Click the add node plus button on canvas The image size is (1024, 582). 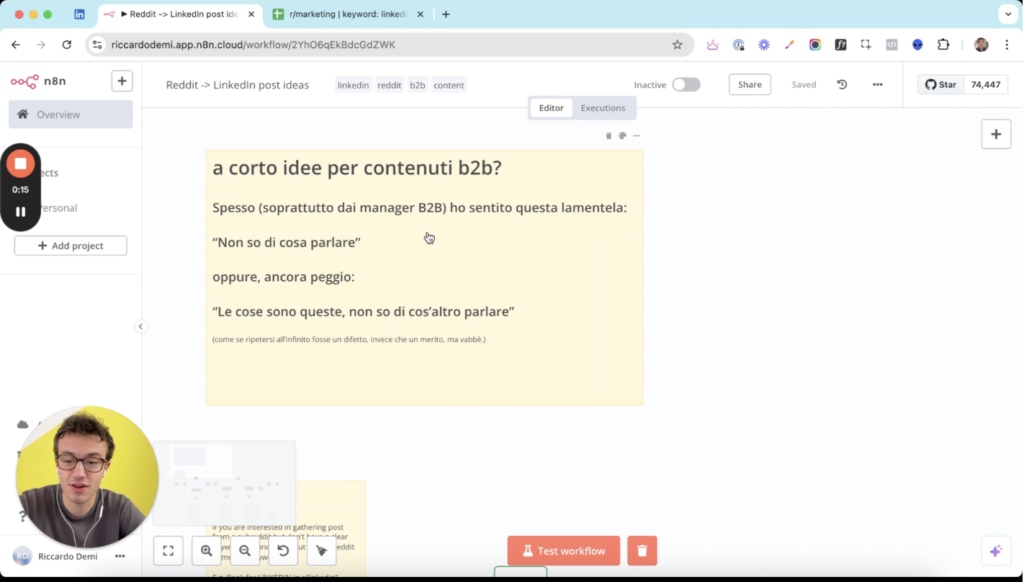[x=995, y=135]
